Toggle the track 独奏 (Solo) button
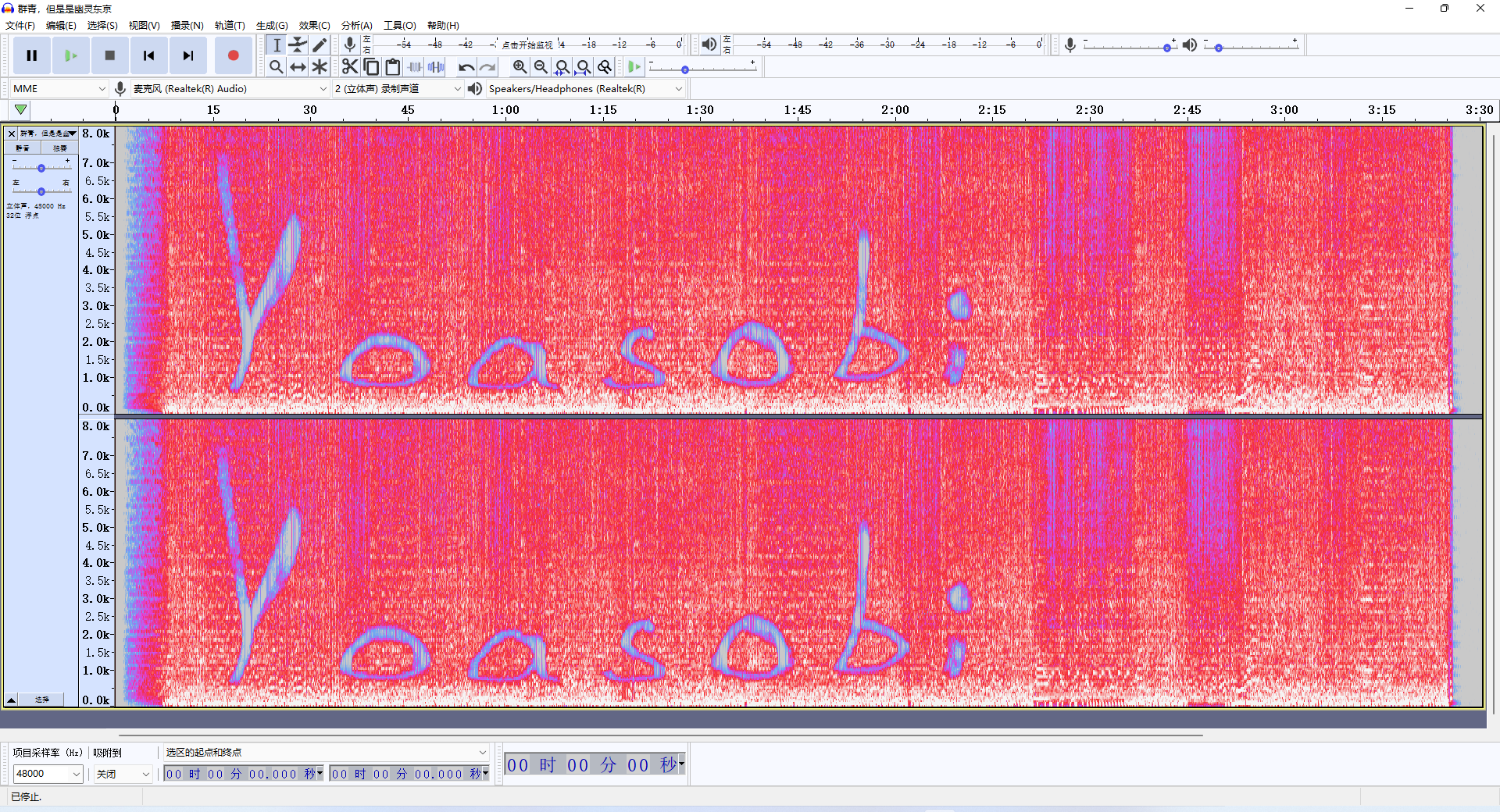The image size is (1500, 812). point(59,148)
